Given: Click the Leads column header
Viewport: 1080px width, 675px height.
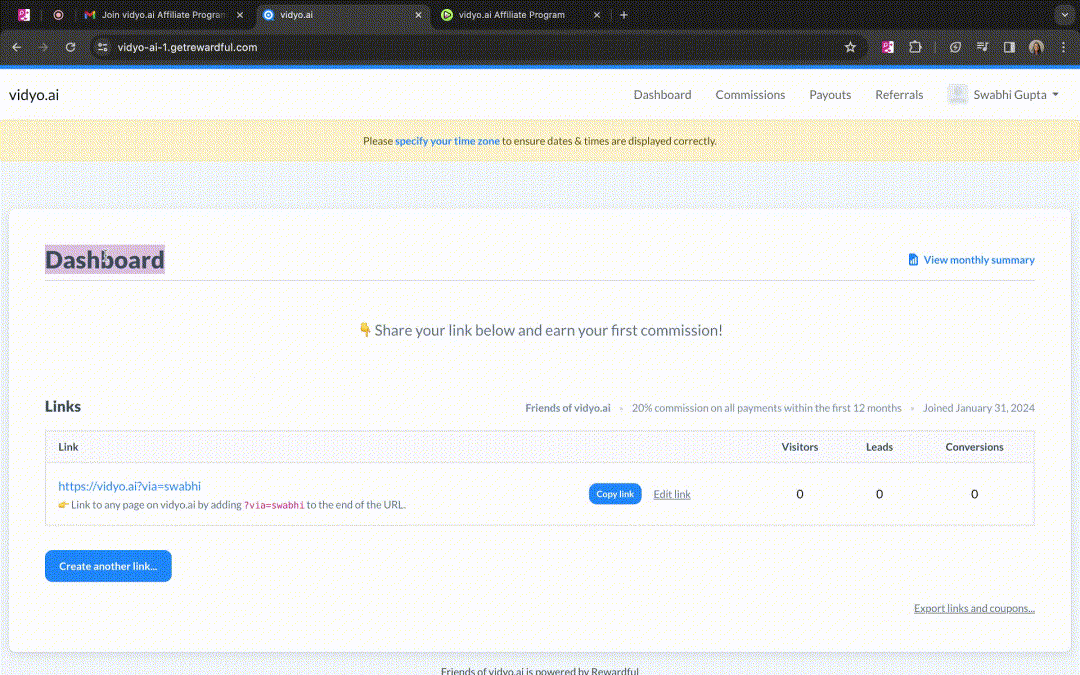Looking at the screenshot, I should click(880, 447).
